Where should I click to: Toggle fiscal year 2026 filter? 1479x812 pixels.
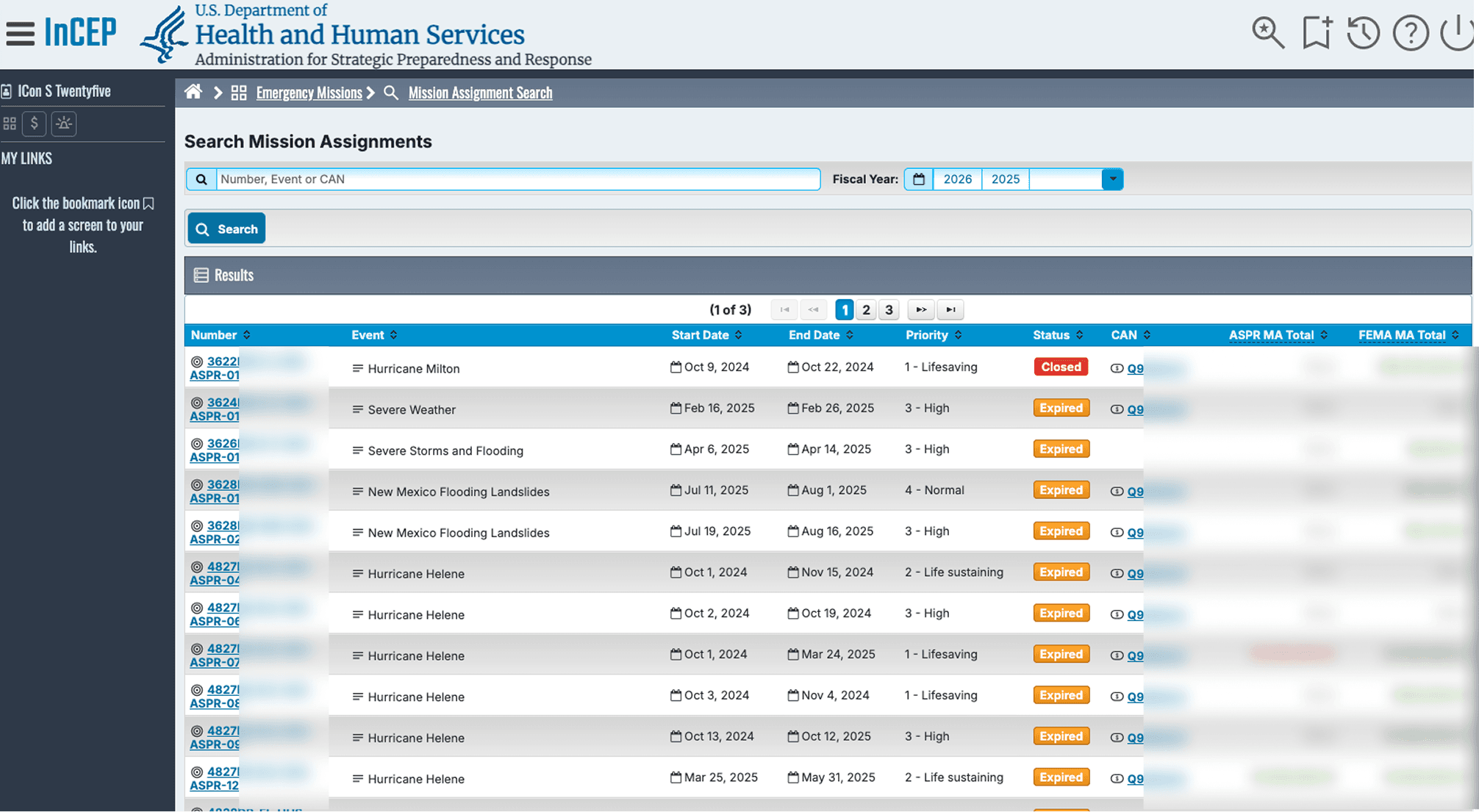pyautogui.click(x=957, y=179)
